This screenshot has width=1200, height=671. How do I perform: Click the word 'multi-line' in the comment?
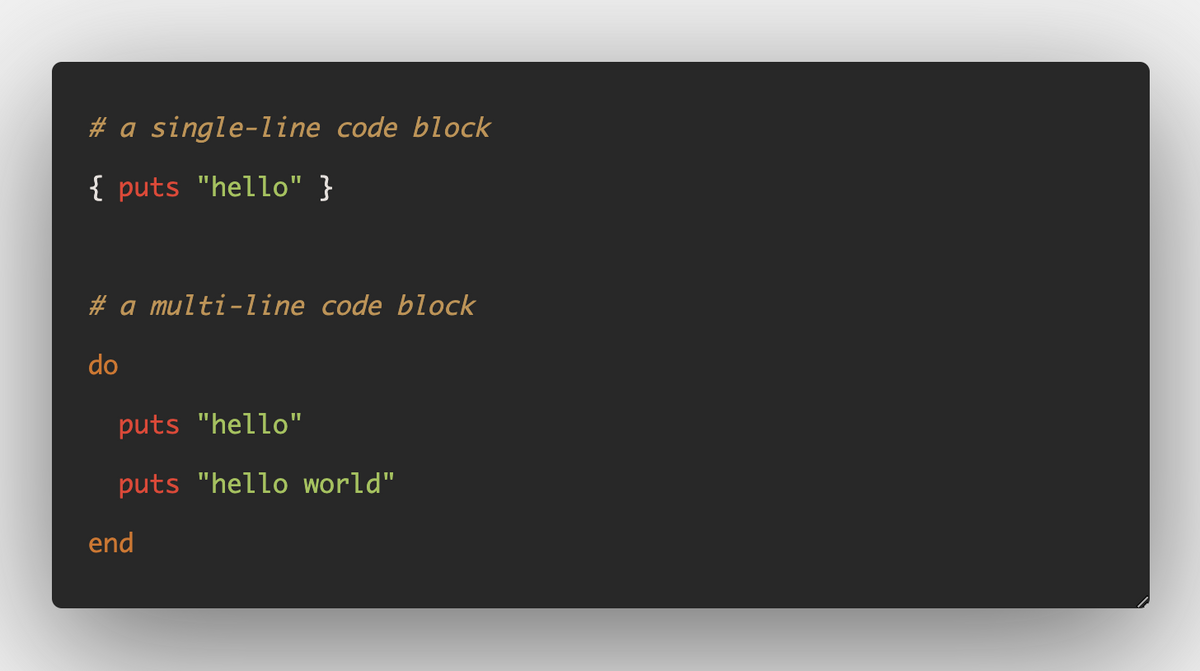[227, 306]
